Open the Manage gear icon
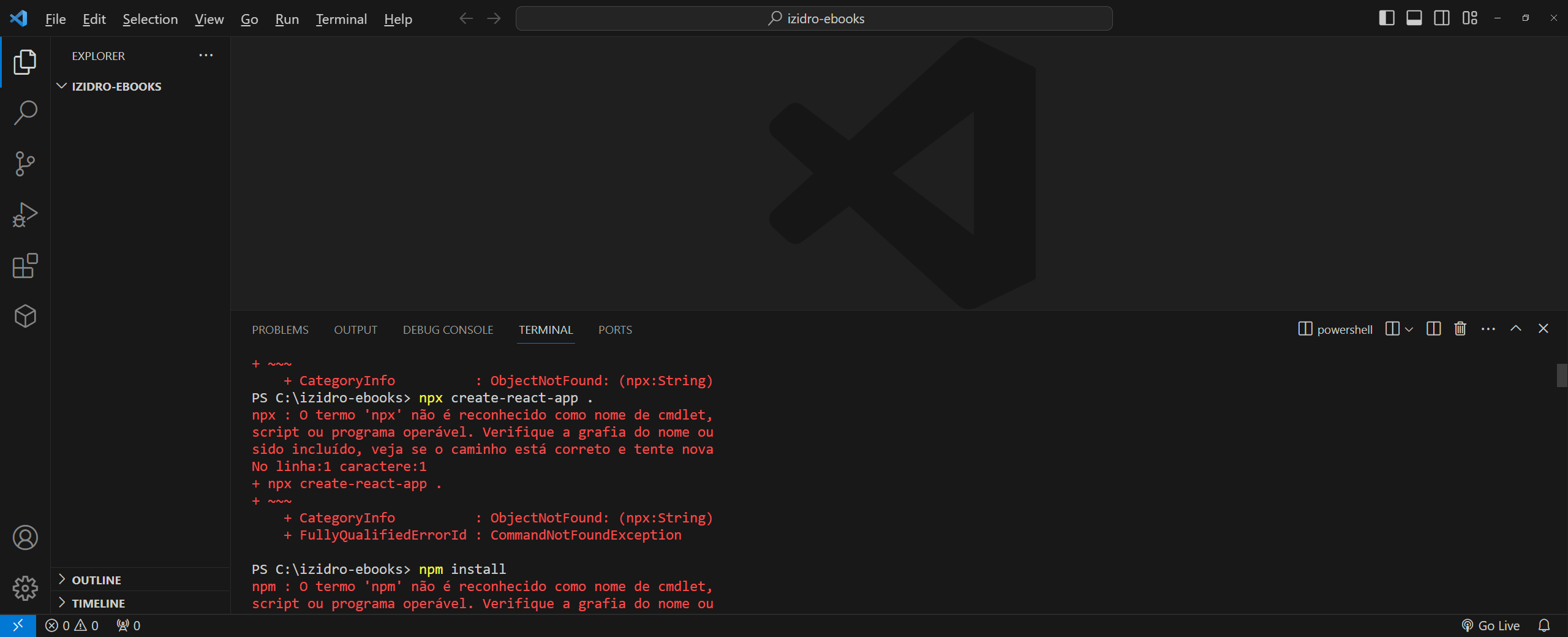 click(25, 588)
